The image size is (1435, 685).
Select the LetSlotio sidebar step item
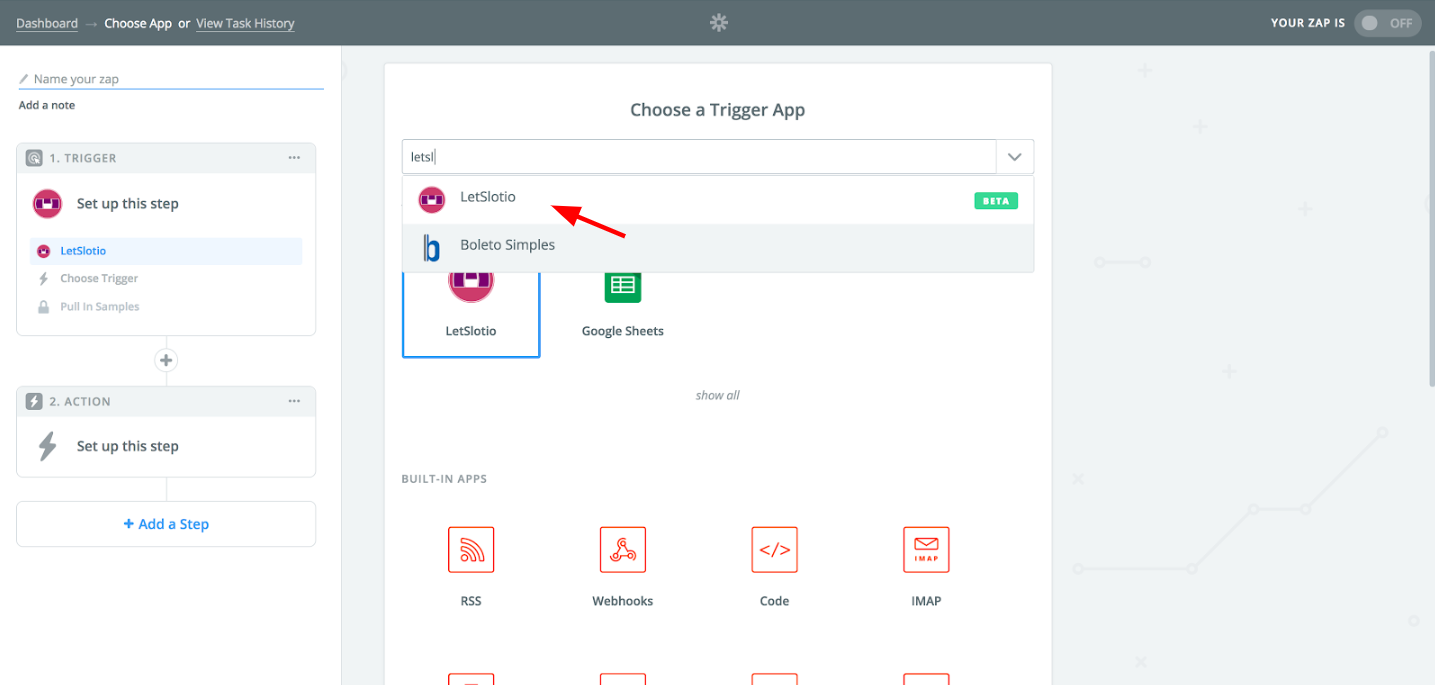coord(166,251)
